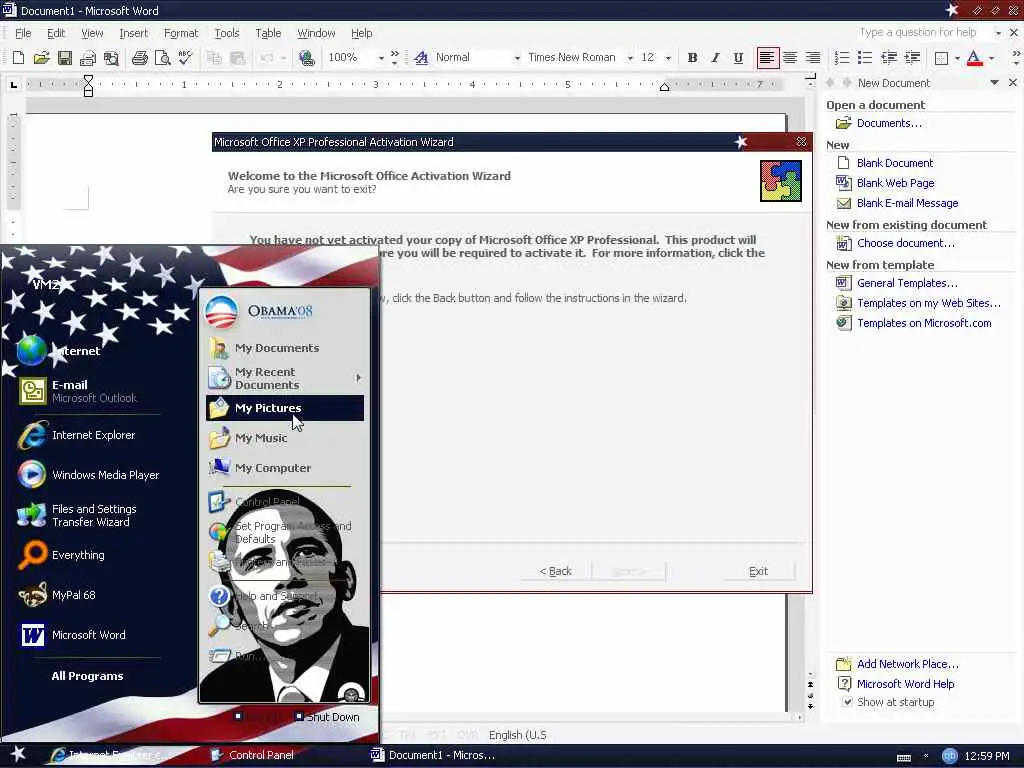
Task: Click the Increase Indent icon
Action: (912, 58)
